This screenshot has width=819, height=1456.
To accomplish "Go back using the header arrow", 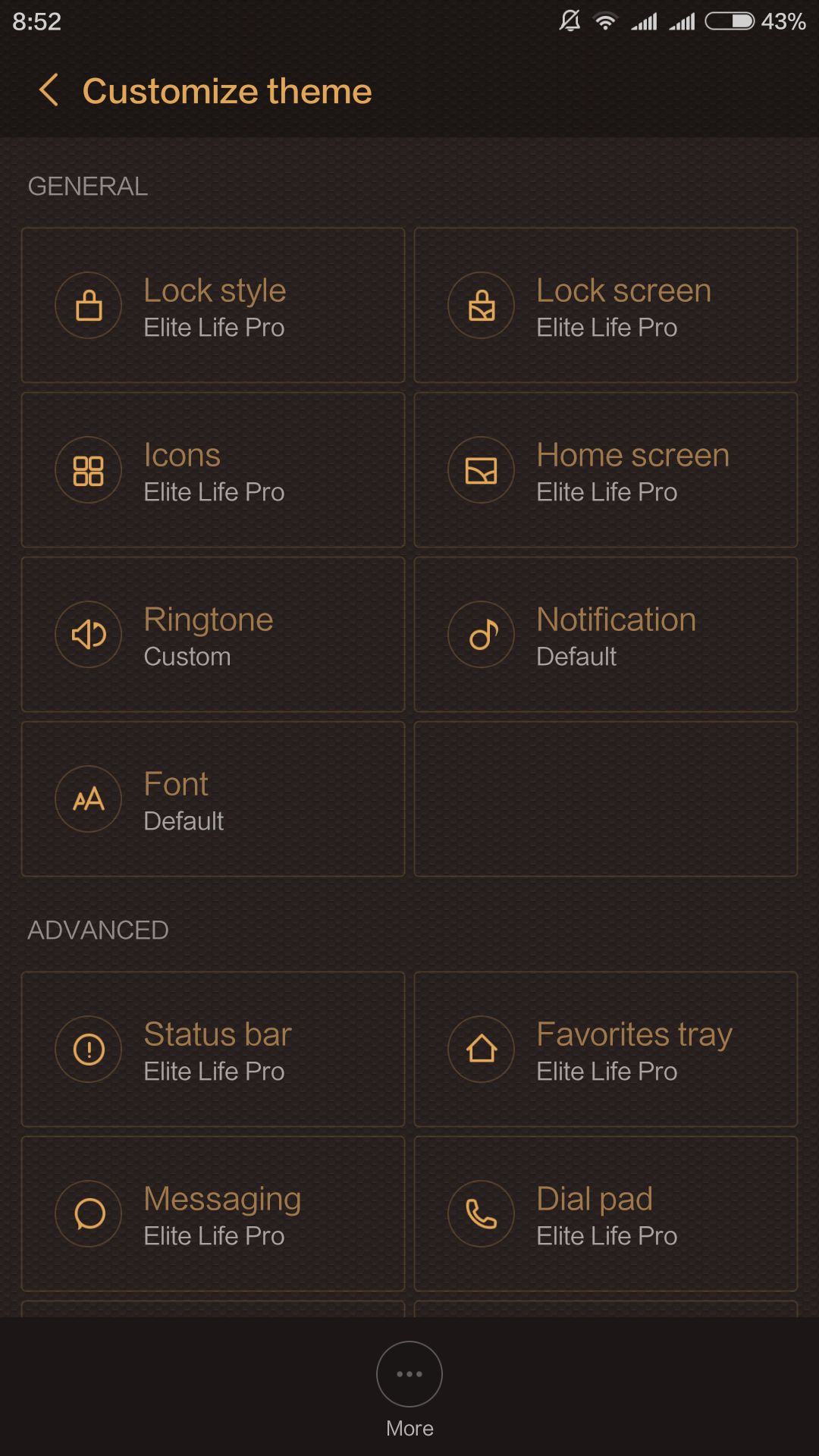I will [x=49, y=90].
